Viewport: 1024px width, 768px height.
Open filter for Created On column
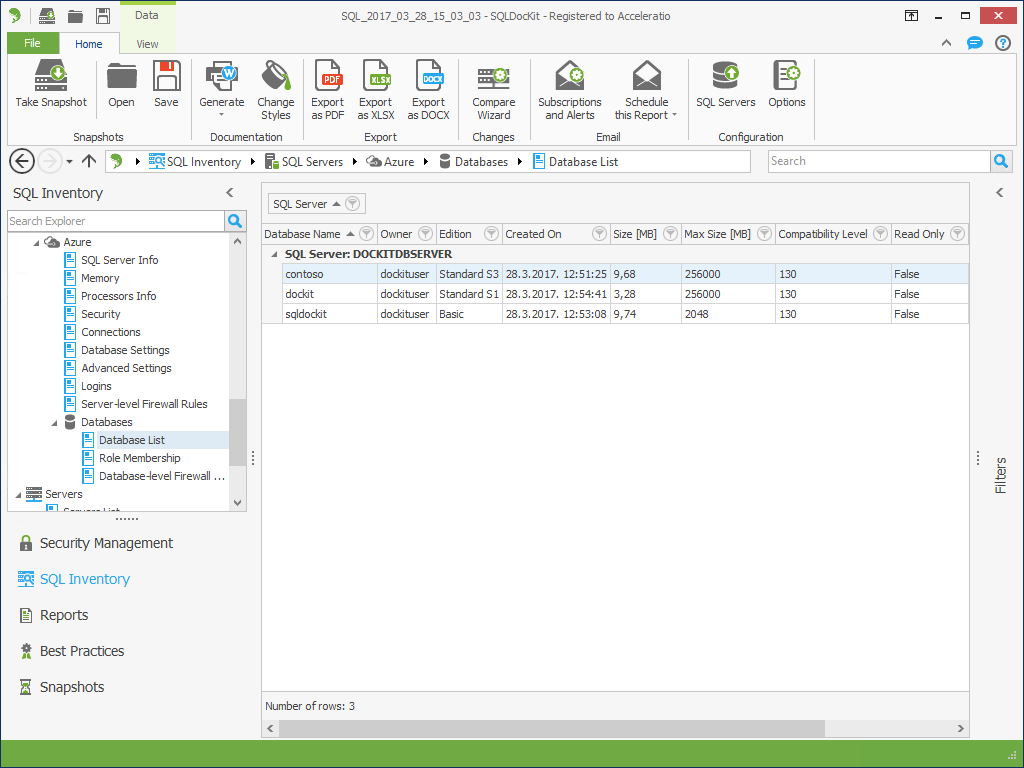point(599,234)
